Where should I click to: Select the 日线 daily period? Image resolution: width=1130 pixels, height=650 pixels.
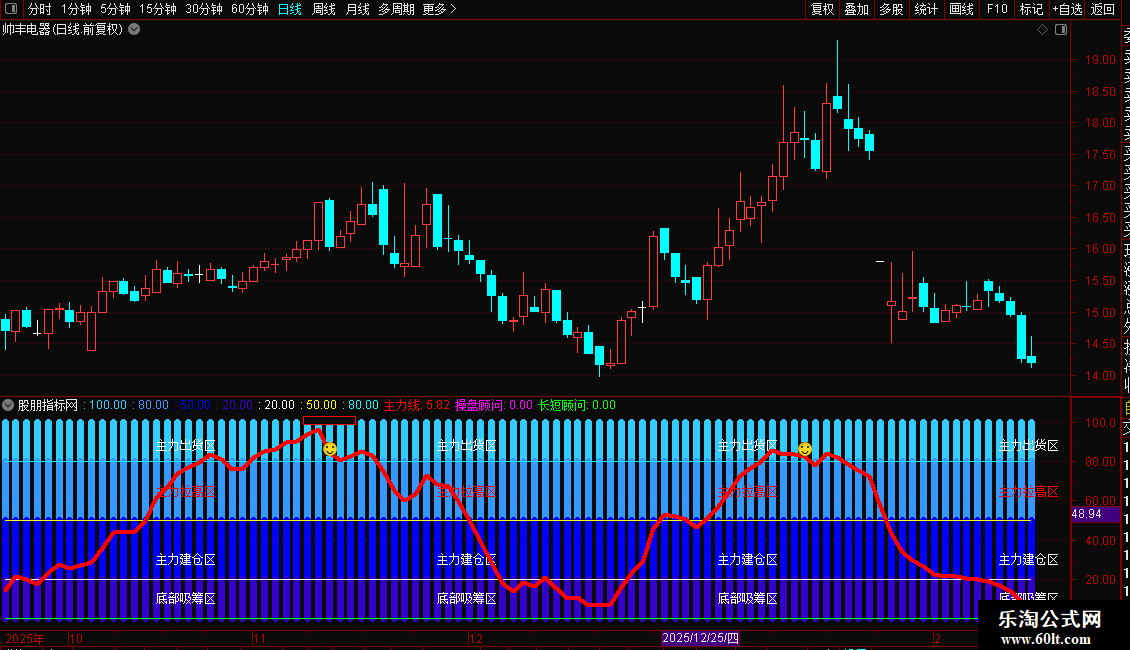point(290,9)
